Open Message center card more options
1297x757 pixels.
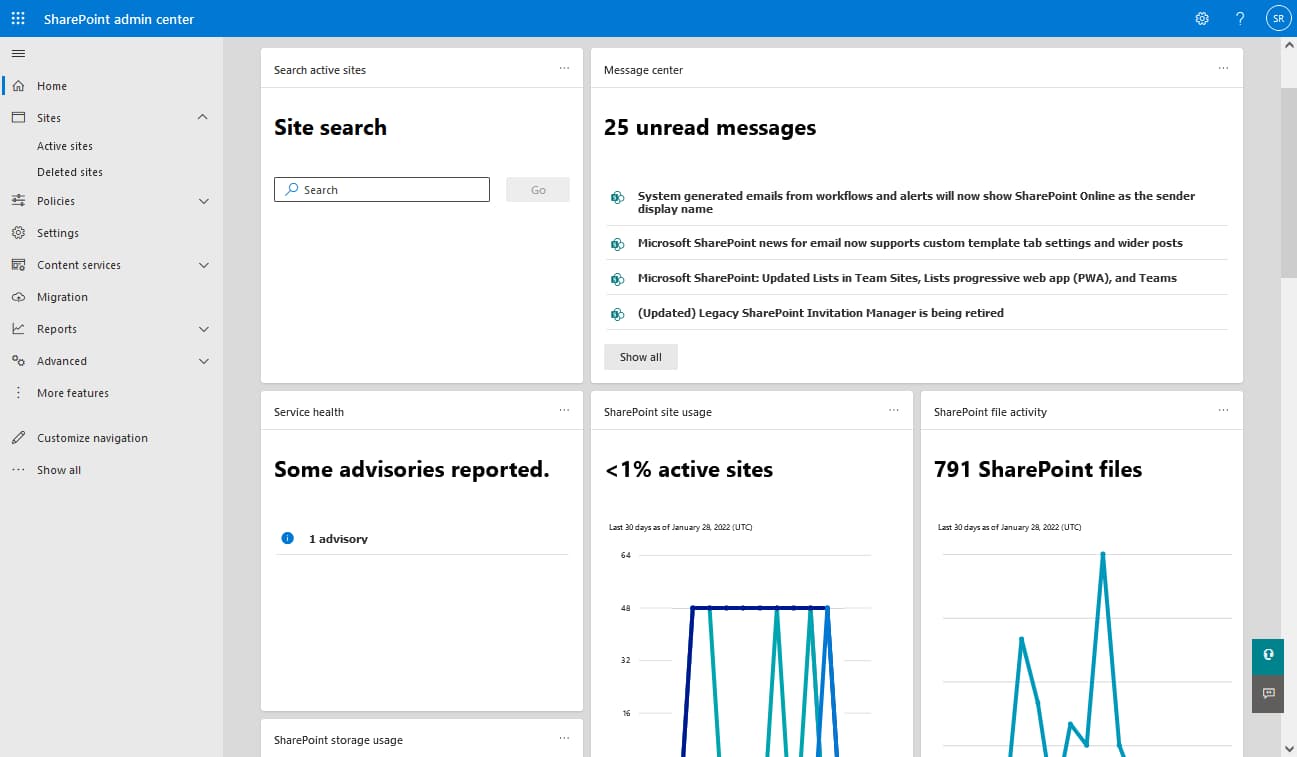(x=1223, y=69)
